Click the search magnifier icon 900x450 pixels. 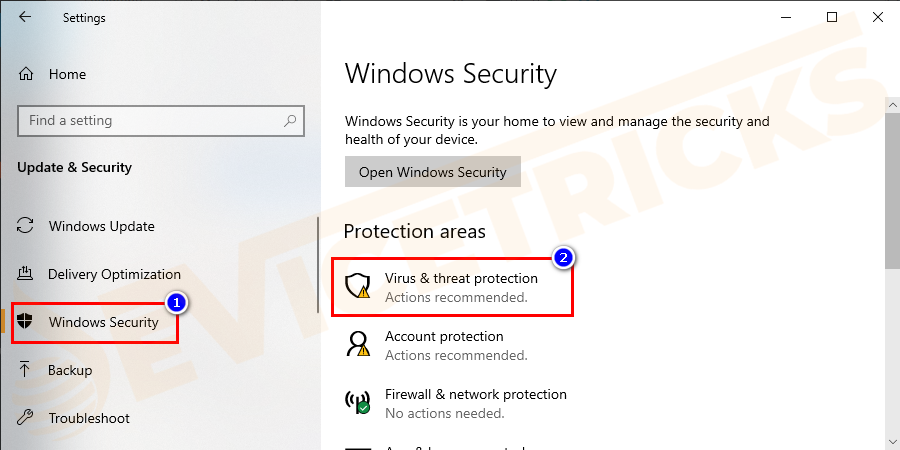point(290,121)
